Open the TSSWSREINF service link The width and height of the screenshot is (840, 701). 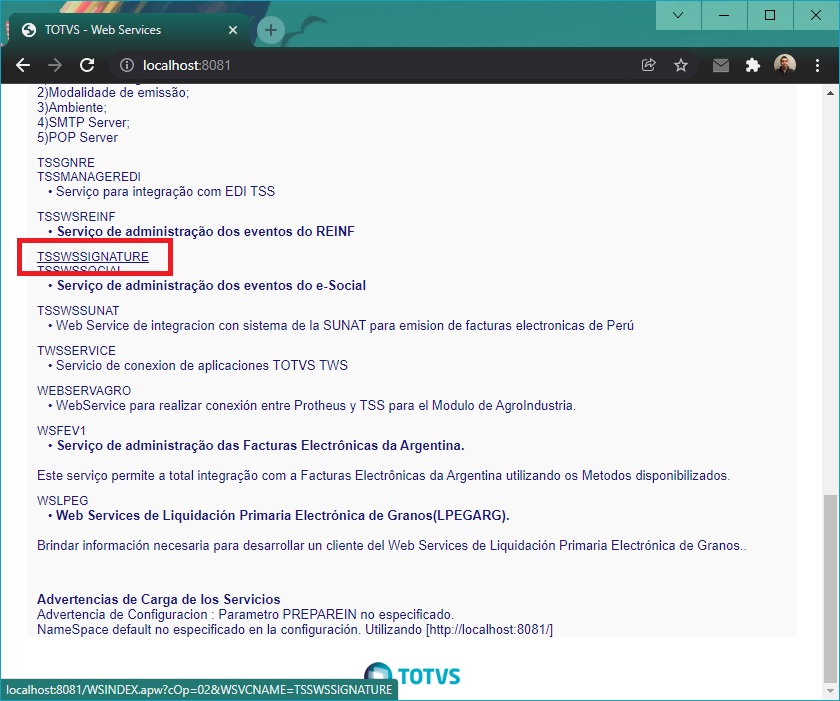76,216
